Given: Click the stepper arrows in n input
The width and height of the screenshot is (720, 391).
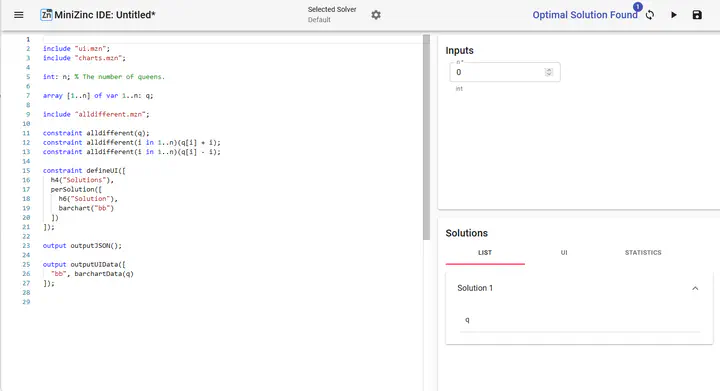Looking at the screenshot, I should coord(548,72).
